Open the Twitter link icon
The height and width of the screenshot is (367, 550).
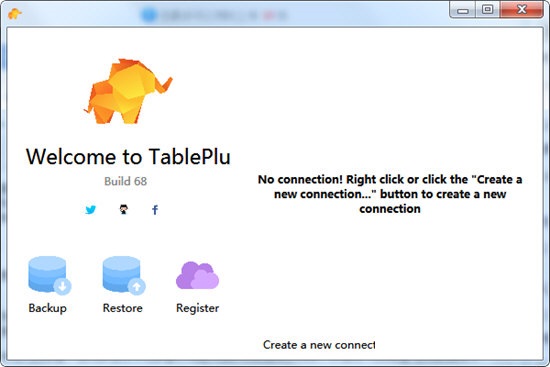pos(90,210)
